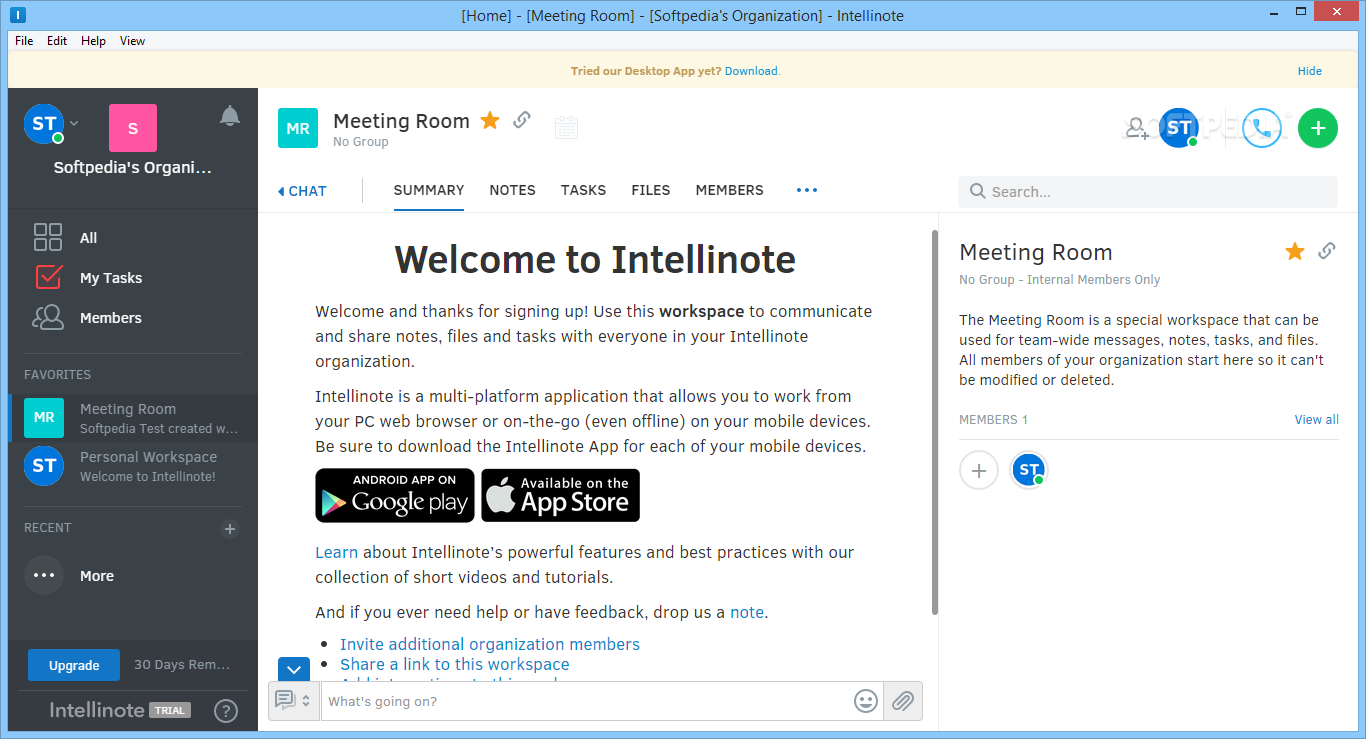The width and height of the screenshot is (1366, 739).
Task: Select the All workspaces grid icon
Action: (x=48, y=237)
